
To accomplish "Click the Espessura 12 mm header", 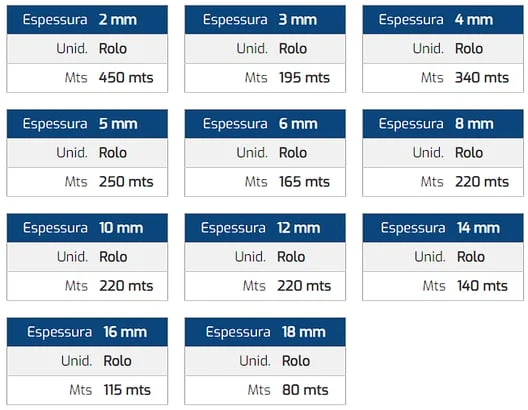I will (x=265, y=228).
